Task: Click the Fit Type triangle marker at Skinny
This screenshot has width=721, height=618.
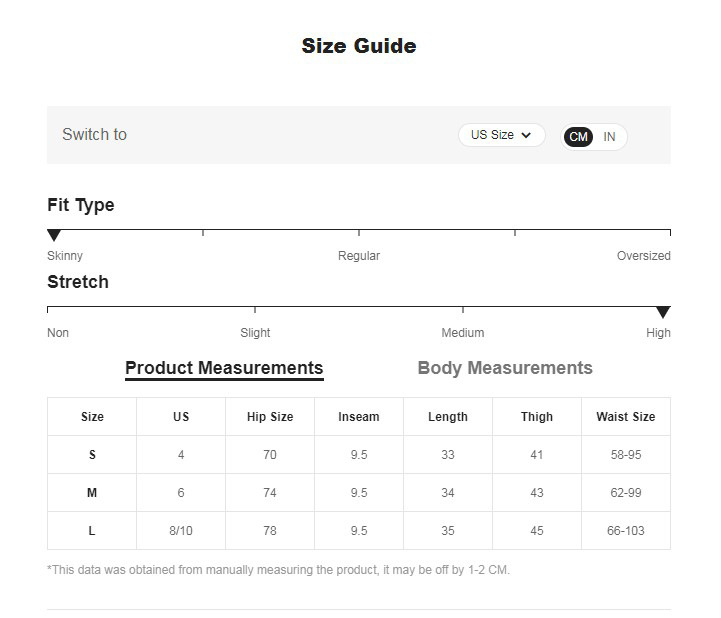Action: click(x=54, y=235)
